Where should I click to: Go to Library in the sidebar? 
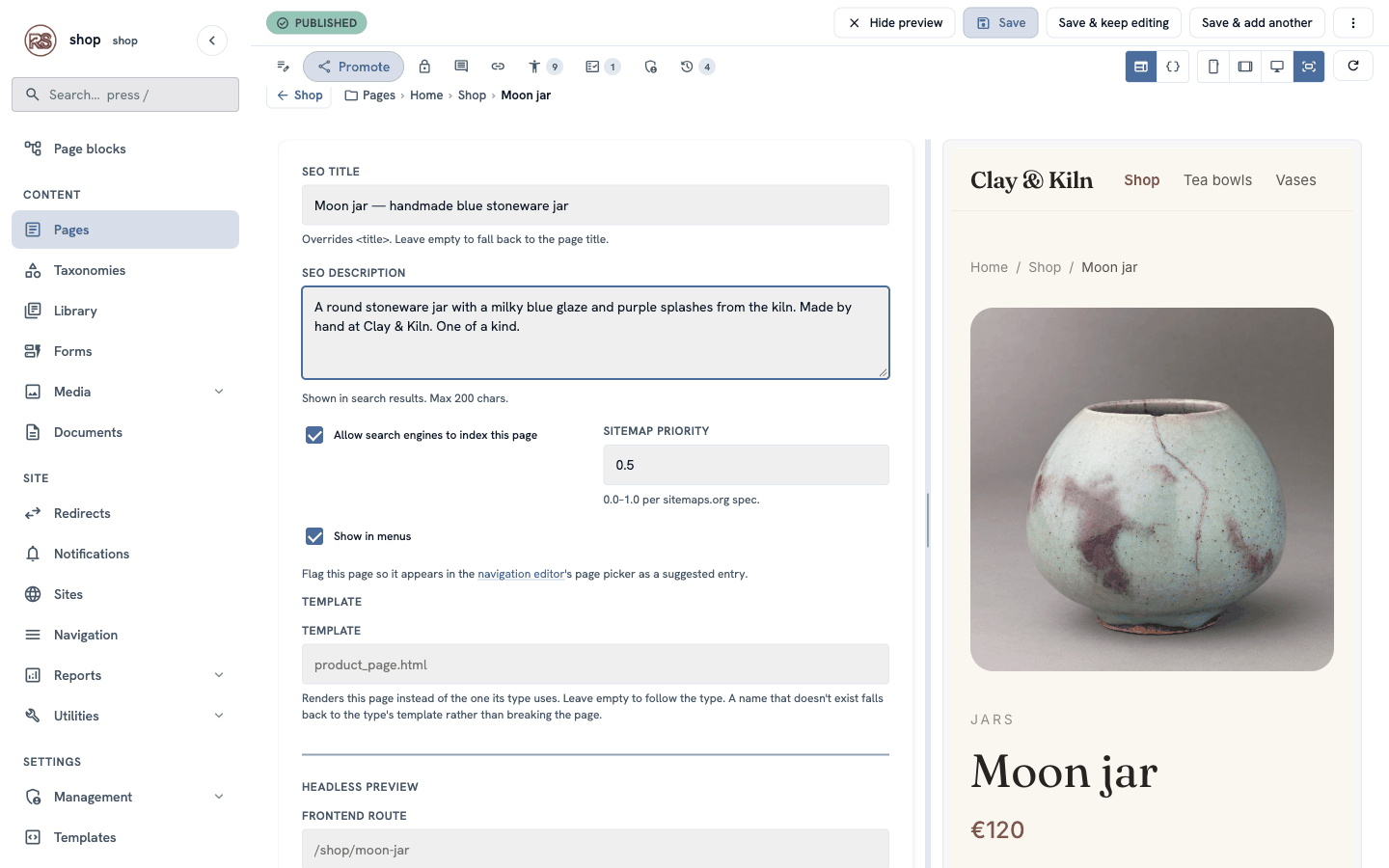(x=125, y=311)
